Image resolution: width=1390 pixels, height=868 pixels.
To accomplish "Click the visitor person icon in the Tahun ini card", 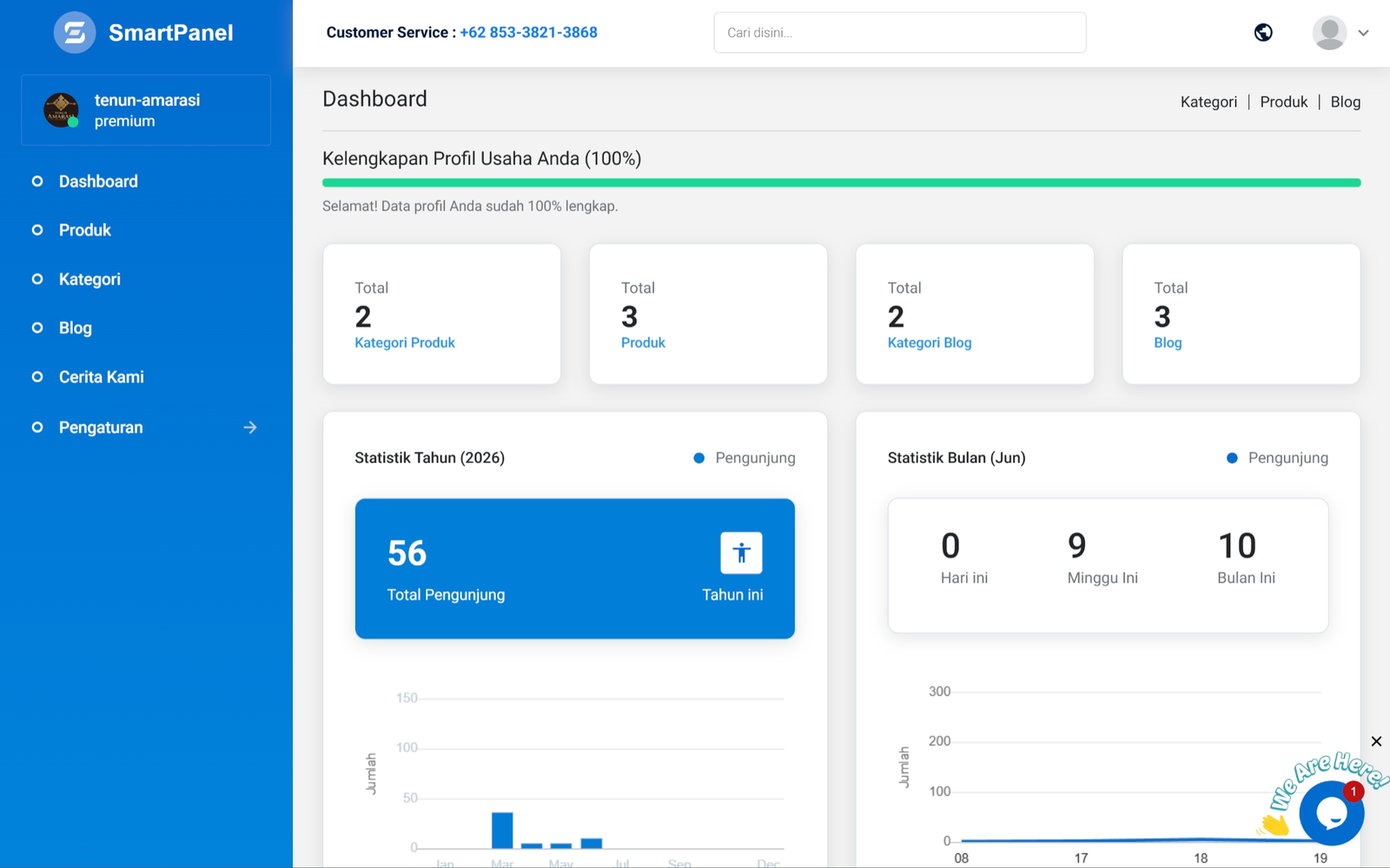I will [x=741, y=553].
